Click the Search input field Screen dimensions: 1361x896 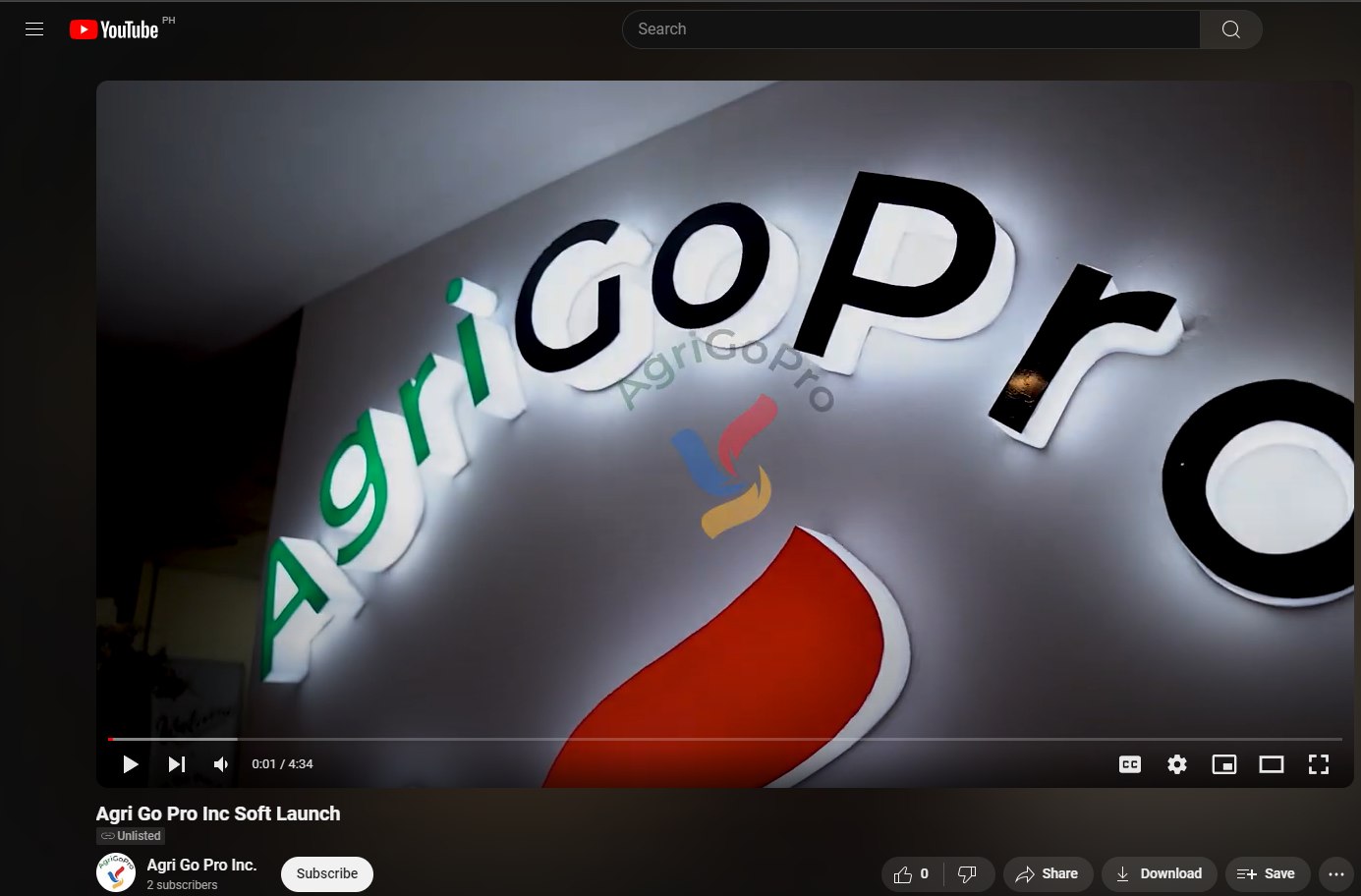911,29
